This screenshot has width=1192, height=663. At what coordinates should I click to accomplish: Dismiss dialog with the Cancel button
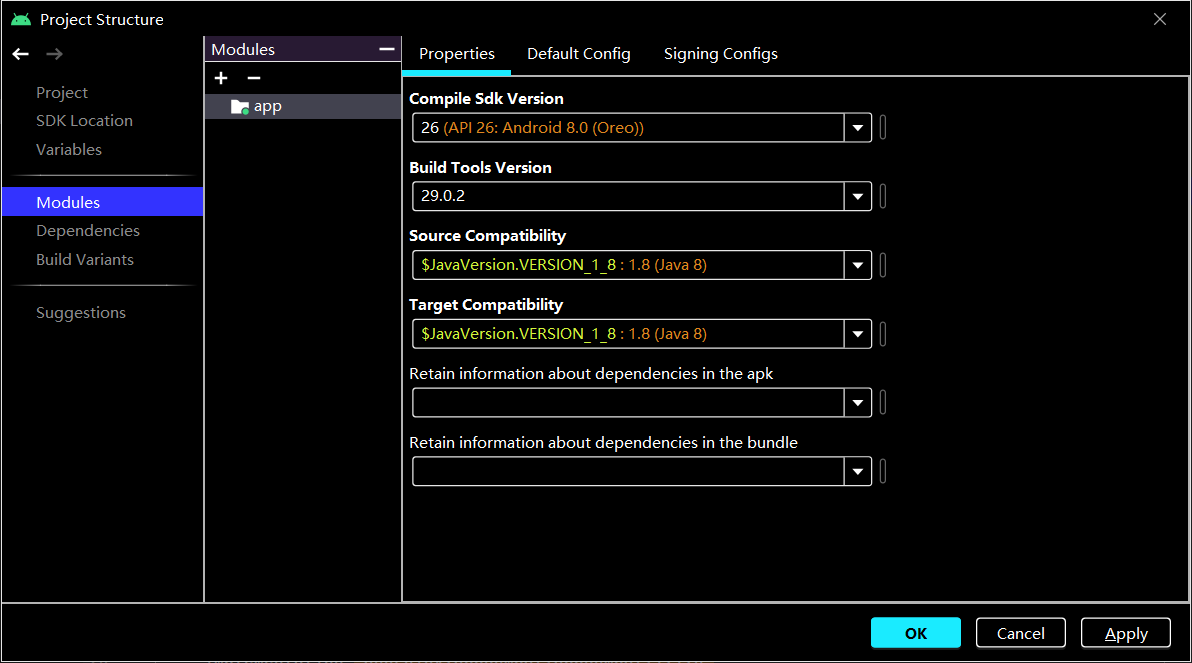pos(1020,633)
